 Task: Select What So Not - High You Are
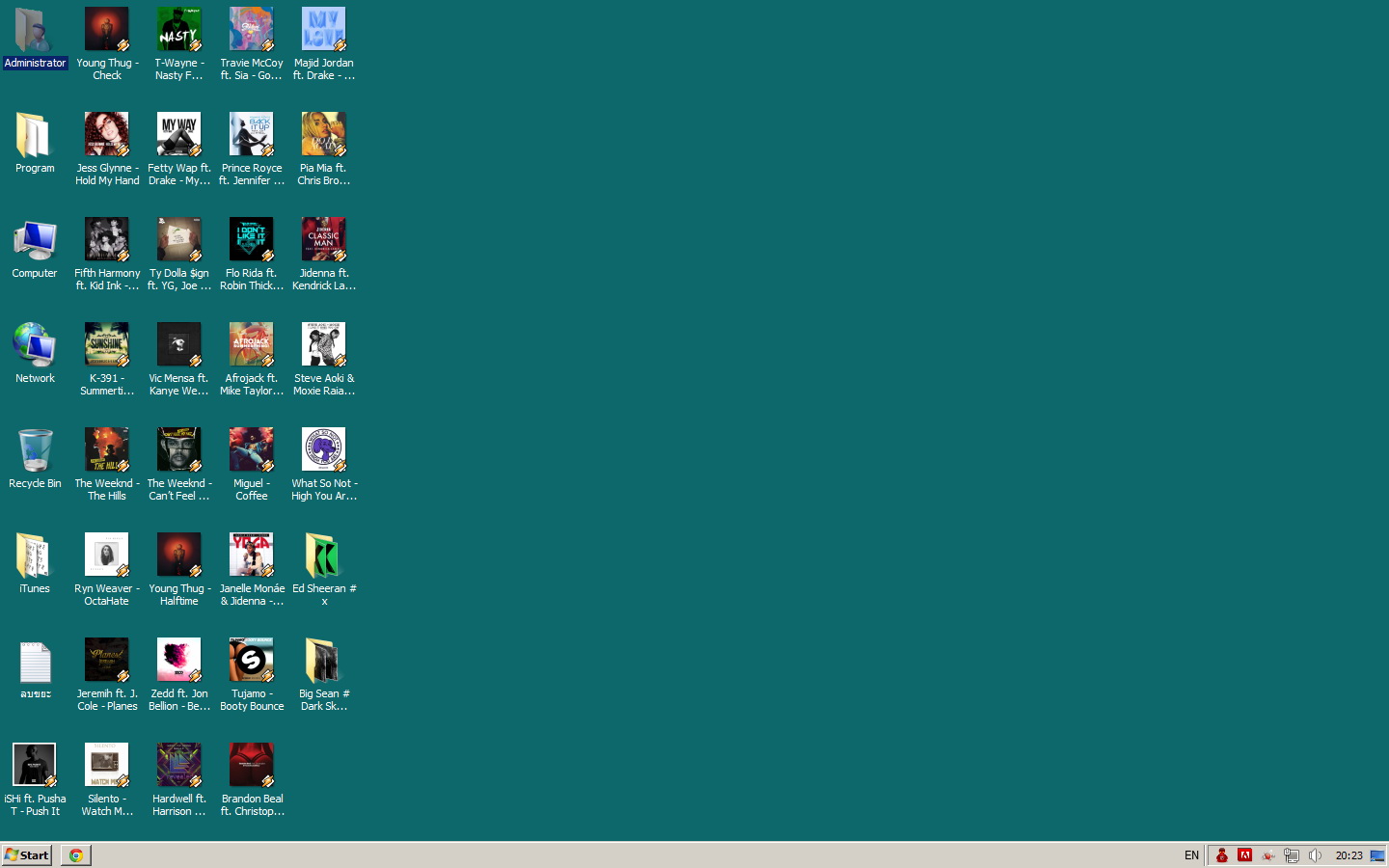(x=324, y=465)
